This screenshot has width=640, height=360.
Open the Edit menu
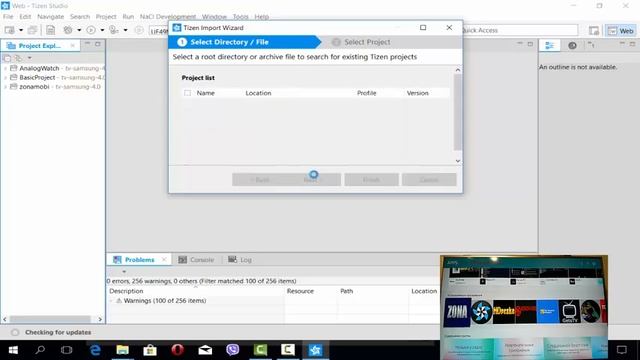point(25,17)
